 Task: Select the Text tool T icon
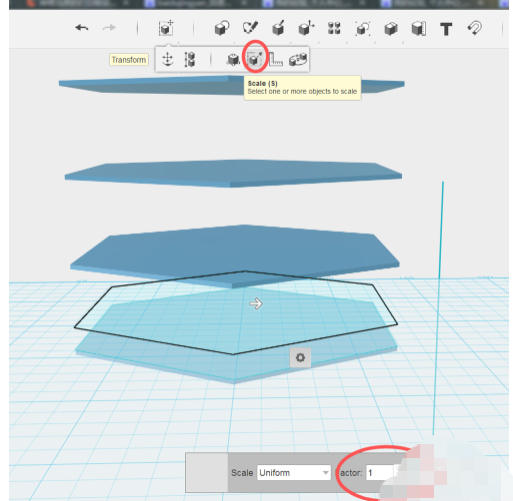coord(446,29)
